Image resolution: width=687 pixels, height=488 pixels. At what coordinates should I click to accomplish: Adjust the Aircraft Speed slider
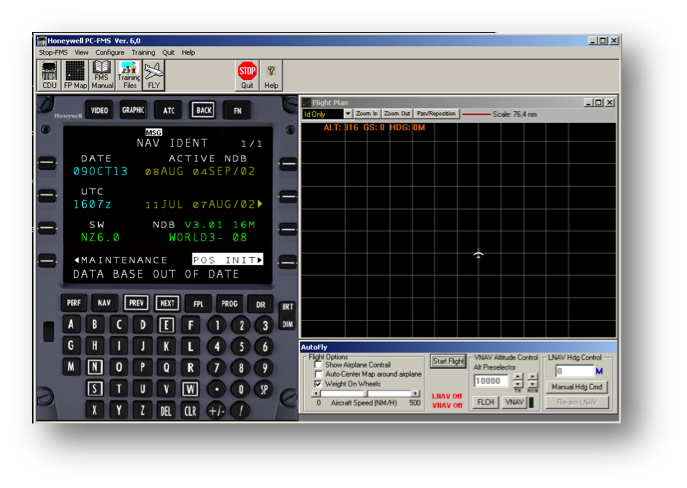click(367, 393)
